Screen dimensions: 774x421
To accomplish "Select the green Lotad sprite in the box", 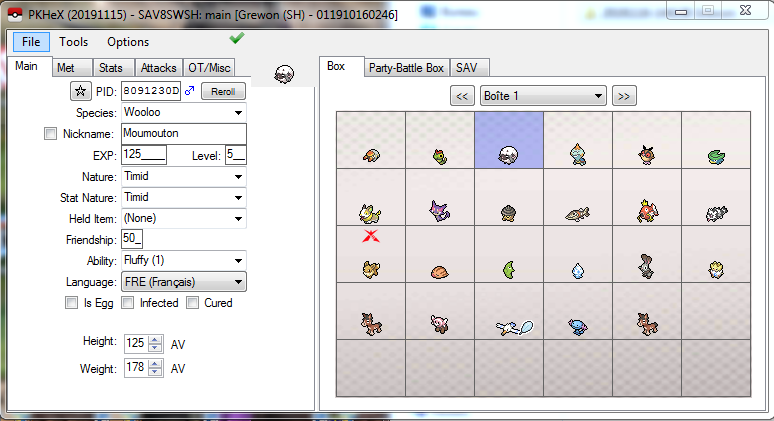I will coord(716,157).
